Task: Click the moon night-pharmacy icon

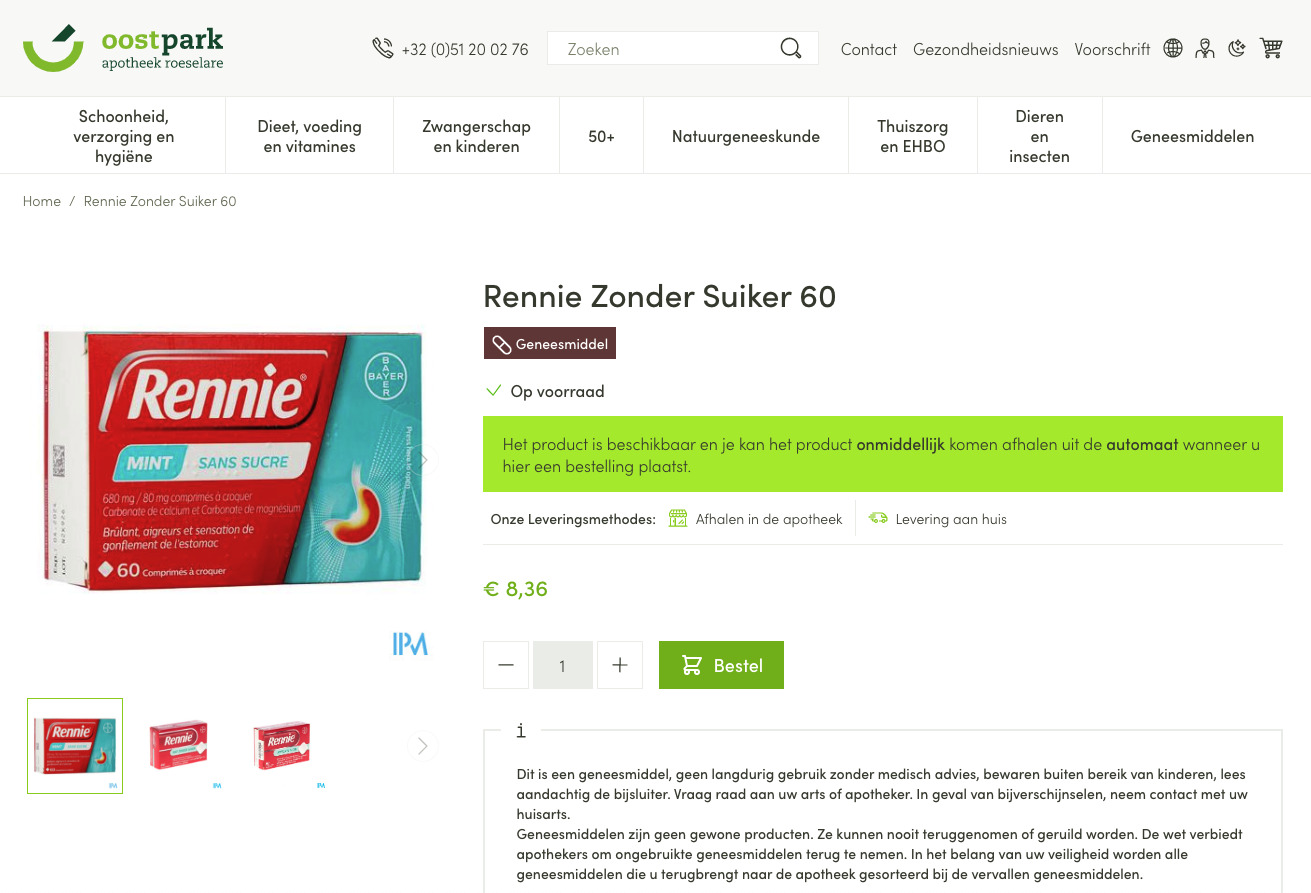Action: [x=1237, y=48]
